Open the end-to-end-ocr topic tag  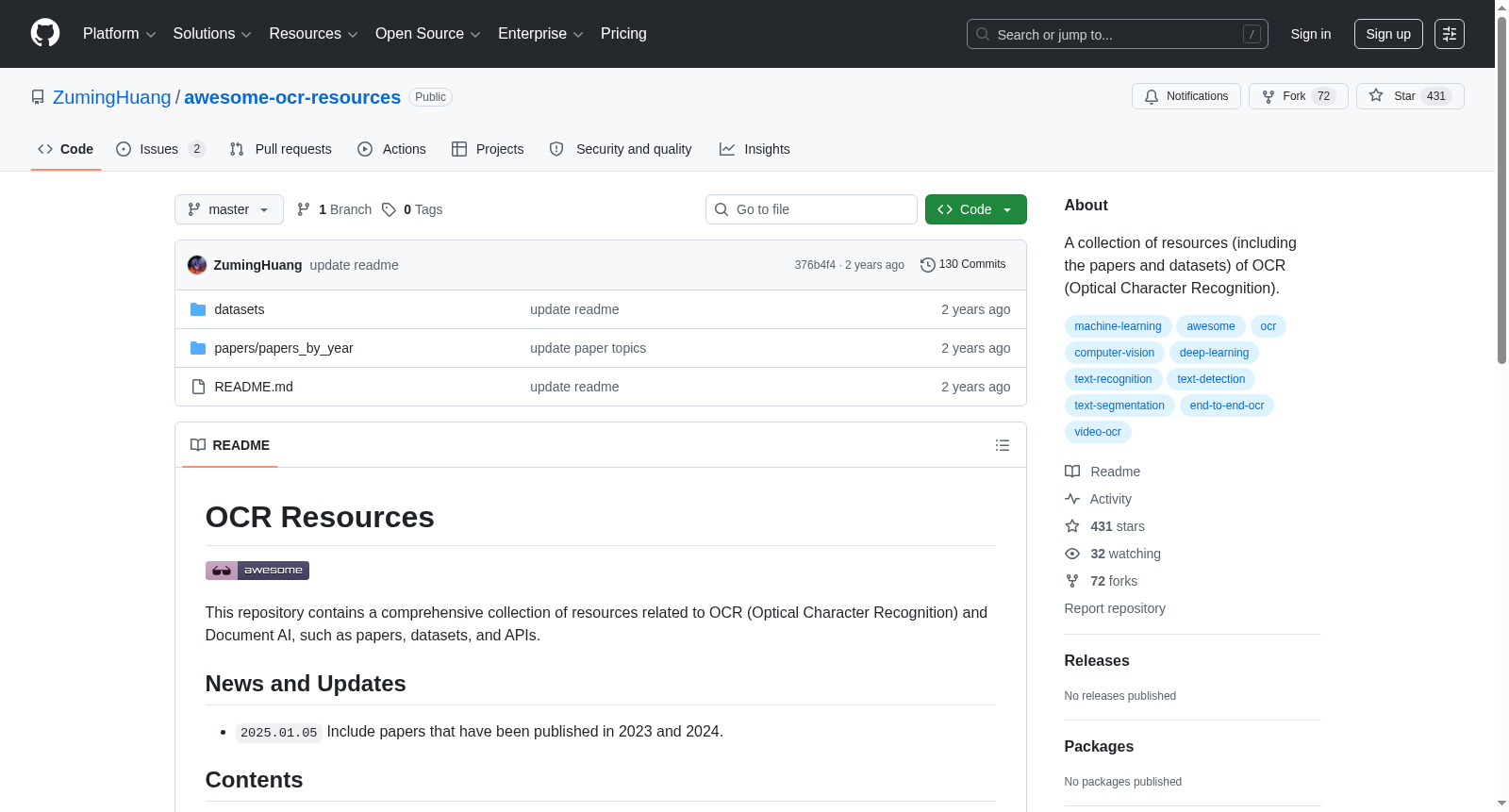[1226, 406]
